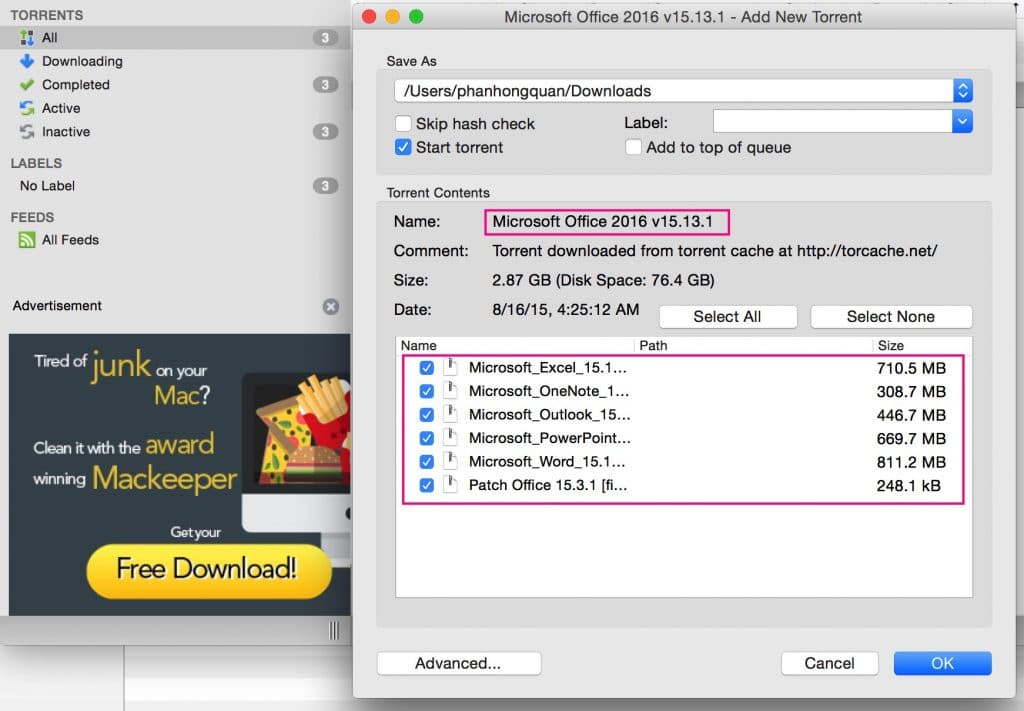Screen dimensions: 1024x711
Task: Uncheck the Microsoft_Outlook file checkbox
Action: 426,415
